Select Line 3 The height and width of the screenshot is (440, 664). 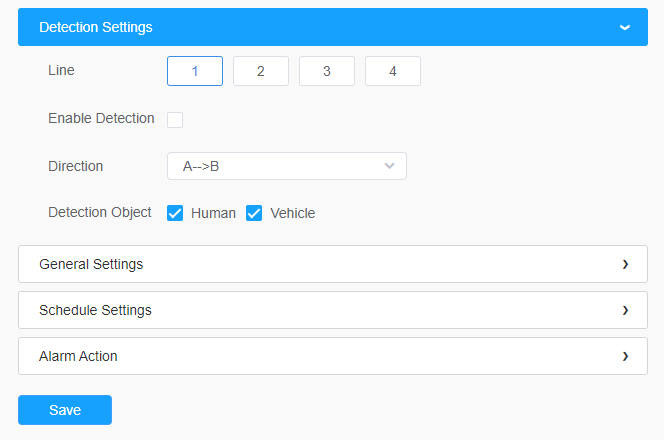327,71
